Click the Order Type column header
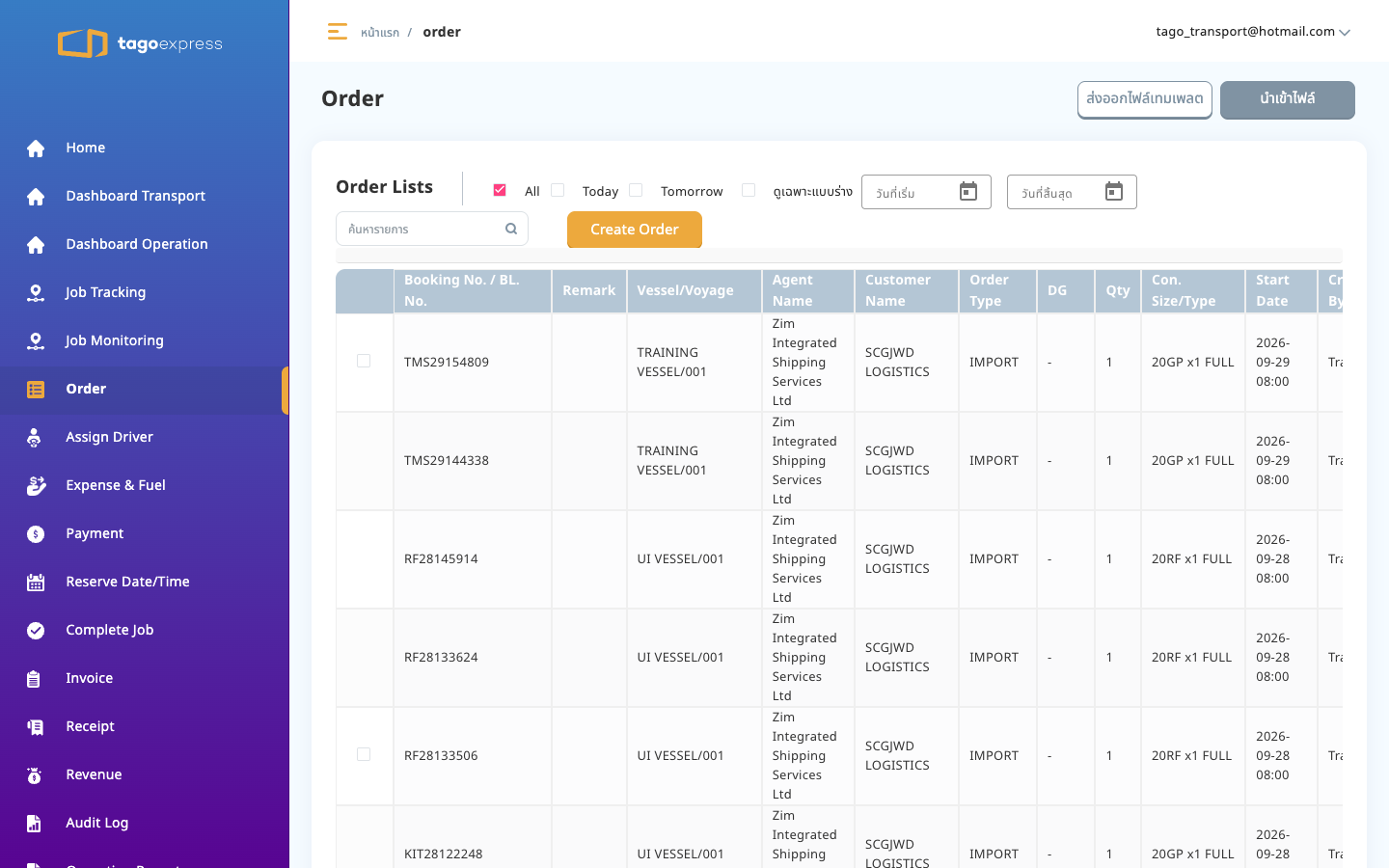This screenshot has width=1389, height=868. point(997,290)
